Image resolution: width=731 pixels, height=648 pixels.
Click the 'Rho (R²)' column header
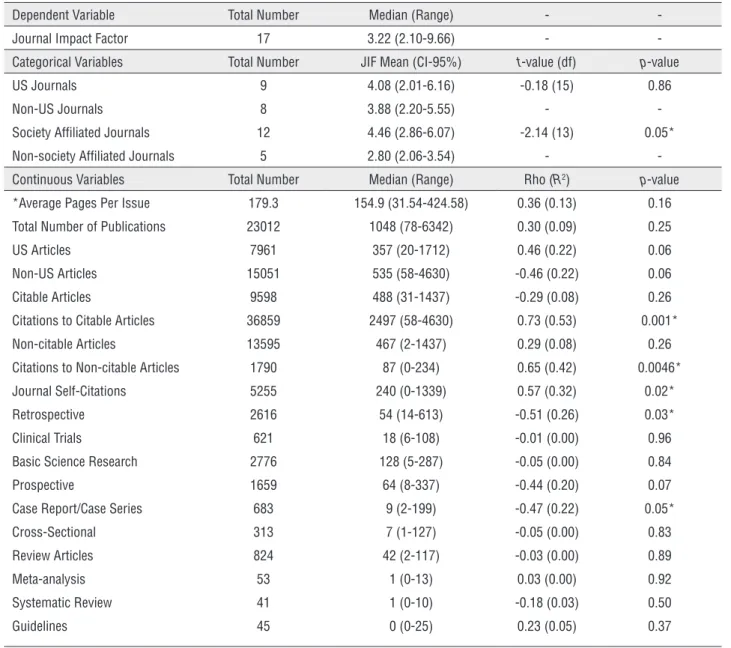point(546,180)
